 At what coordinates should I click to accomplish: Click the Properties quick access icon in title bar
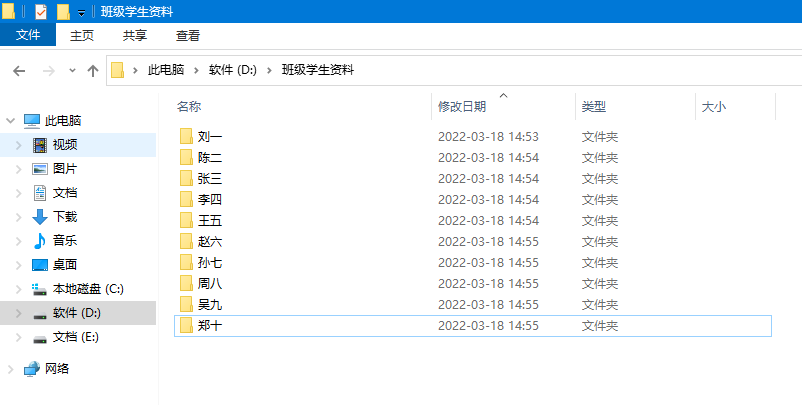[41, 11]
